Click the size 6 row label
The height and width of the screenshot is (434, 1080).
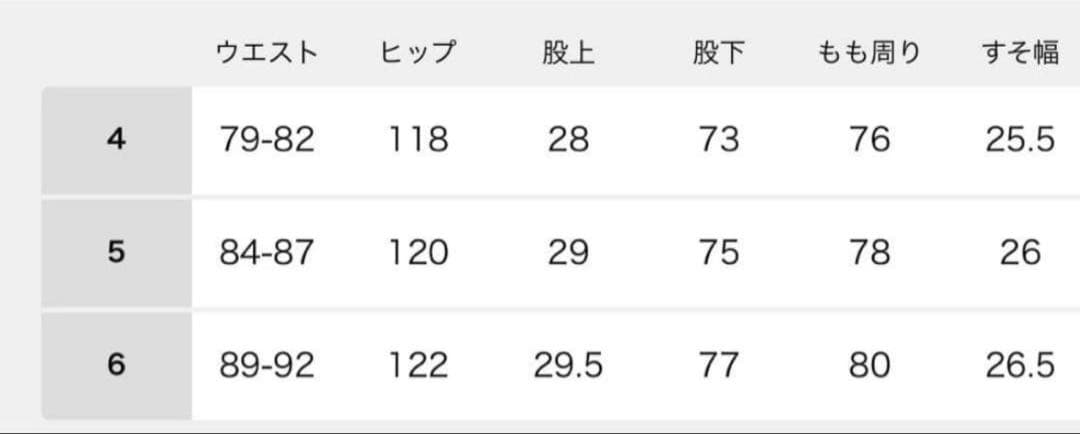116,365
